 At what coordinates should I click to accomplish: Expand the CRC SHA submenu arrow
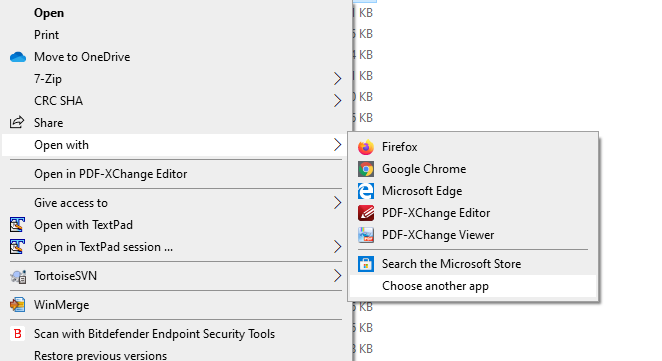pyautogui.click(x=337, y=100)
